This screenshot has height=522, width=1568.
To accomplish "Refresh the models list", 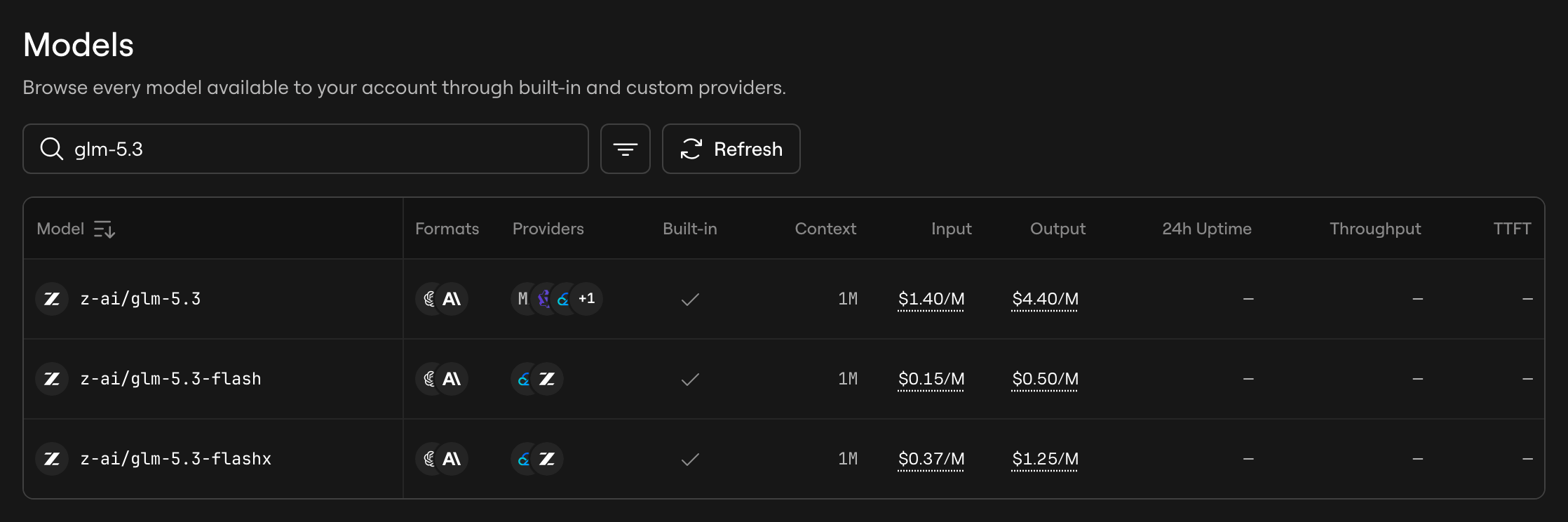I will coord(731,149).
